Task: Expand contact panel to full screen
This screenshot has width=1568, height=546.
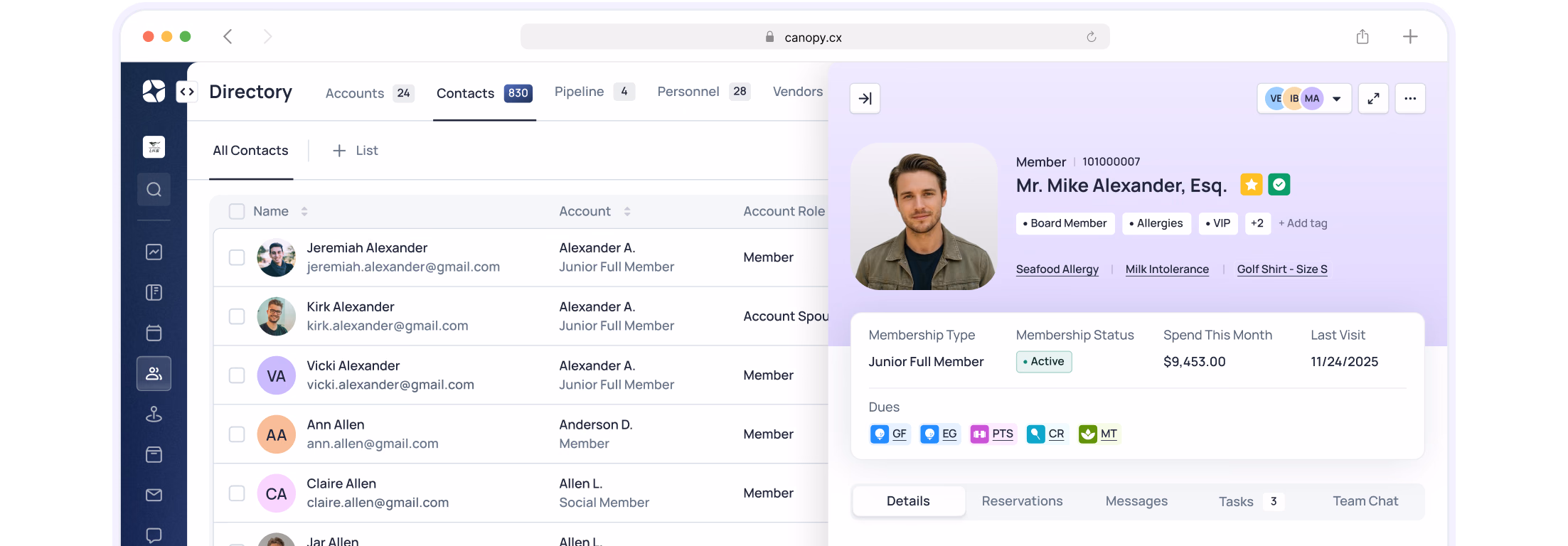Action: (1373, 99)
